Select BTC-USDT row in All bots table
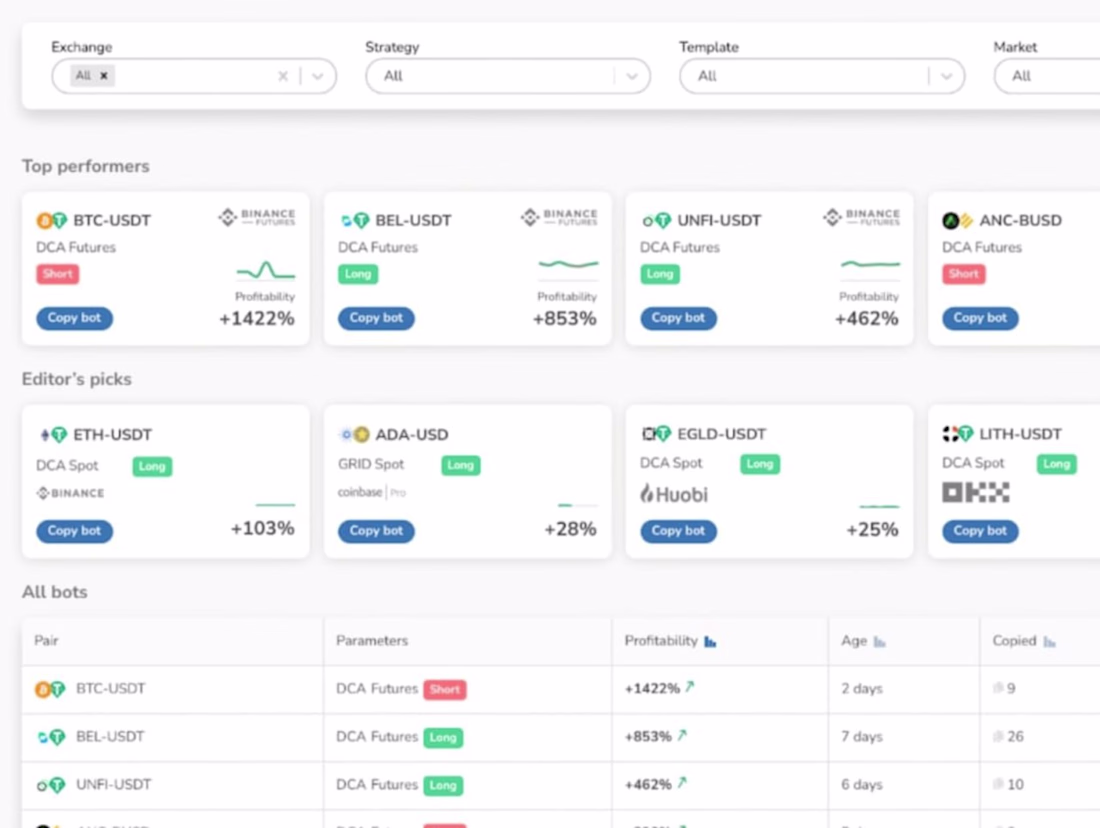The height and width of the screenshot is (828, 1100). (561, 689)
